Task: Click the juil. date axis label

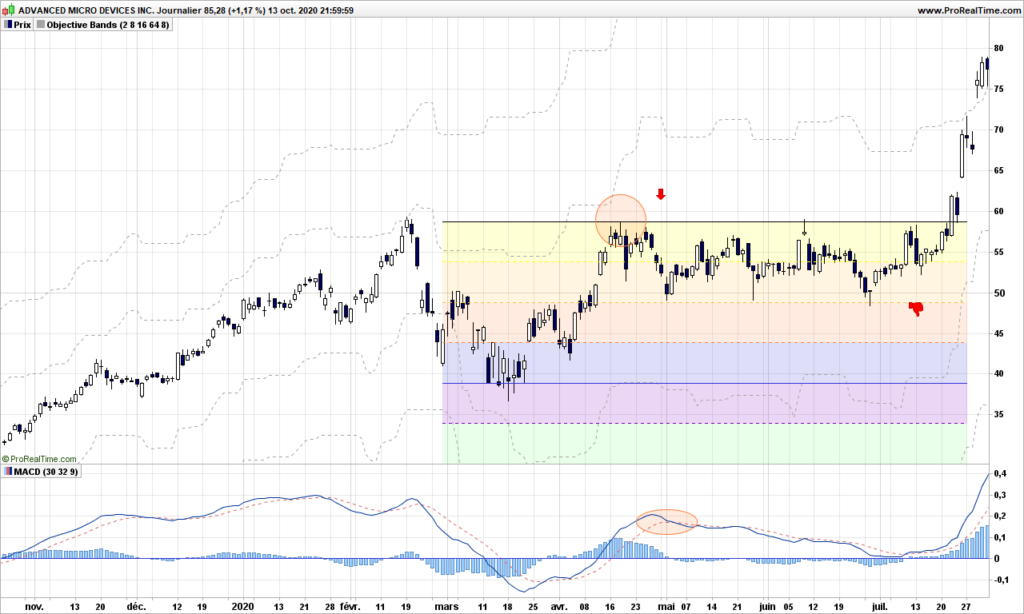Action: pos(880,607)
